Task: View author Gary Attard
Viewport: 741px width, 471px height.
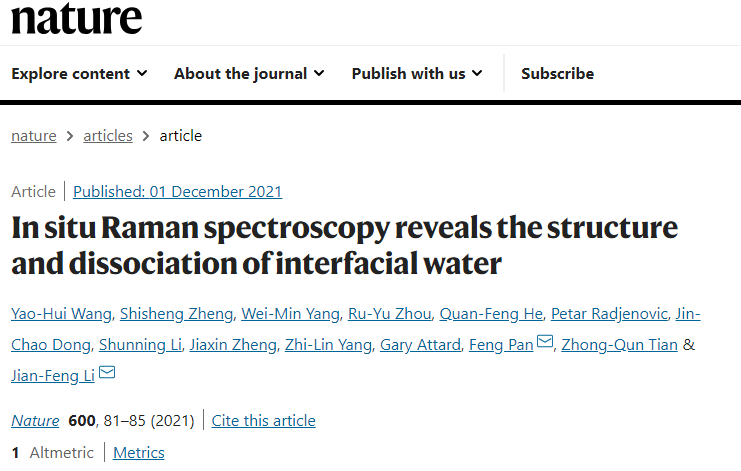Action: (420, 345)
